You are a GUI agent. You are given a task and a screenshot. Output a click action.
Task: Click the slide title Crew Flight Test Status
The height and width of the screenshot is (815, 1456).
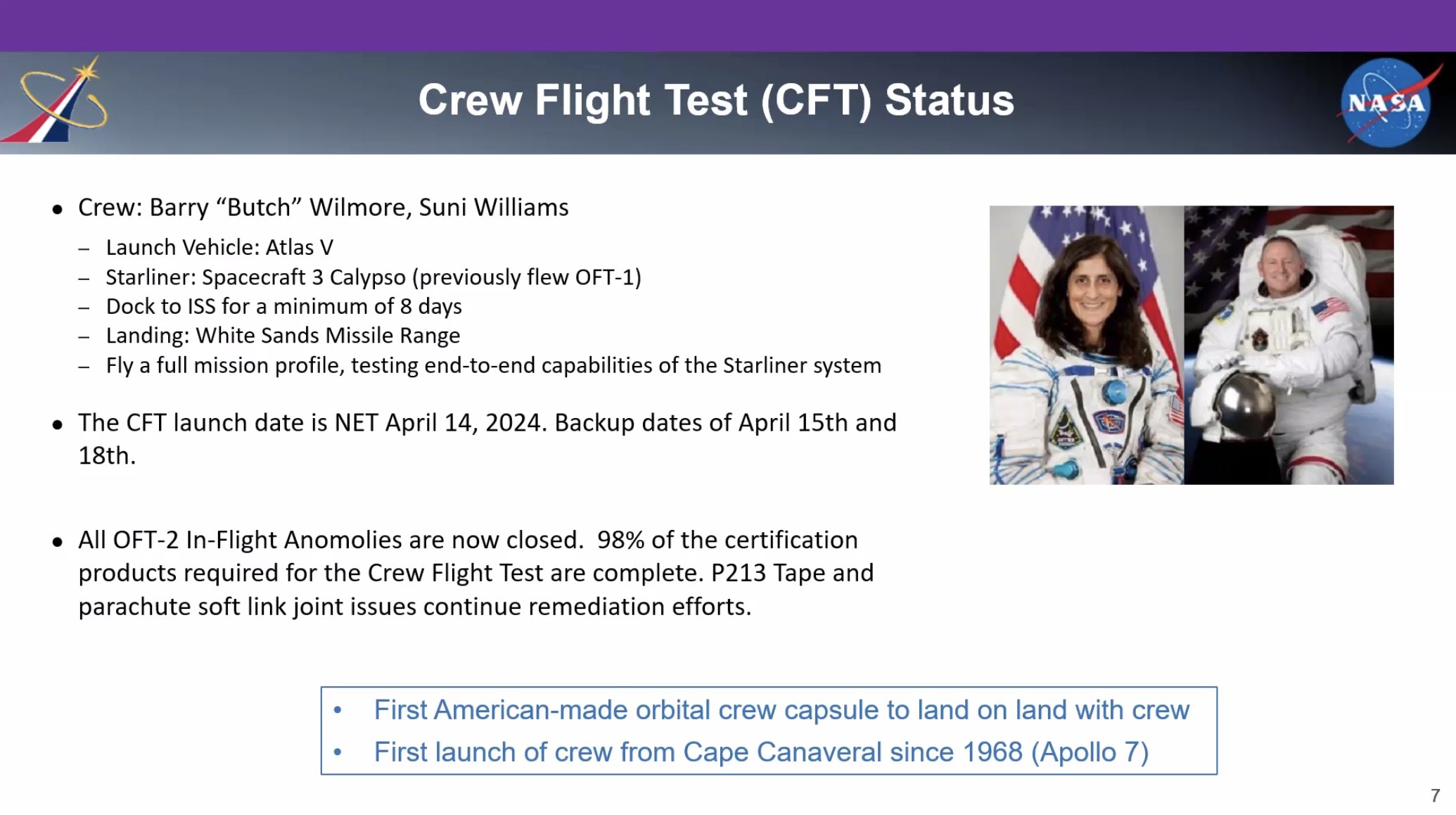click(x=716, y=100)
